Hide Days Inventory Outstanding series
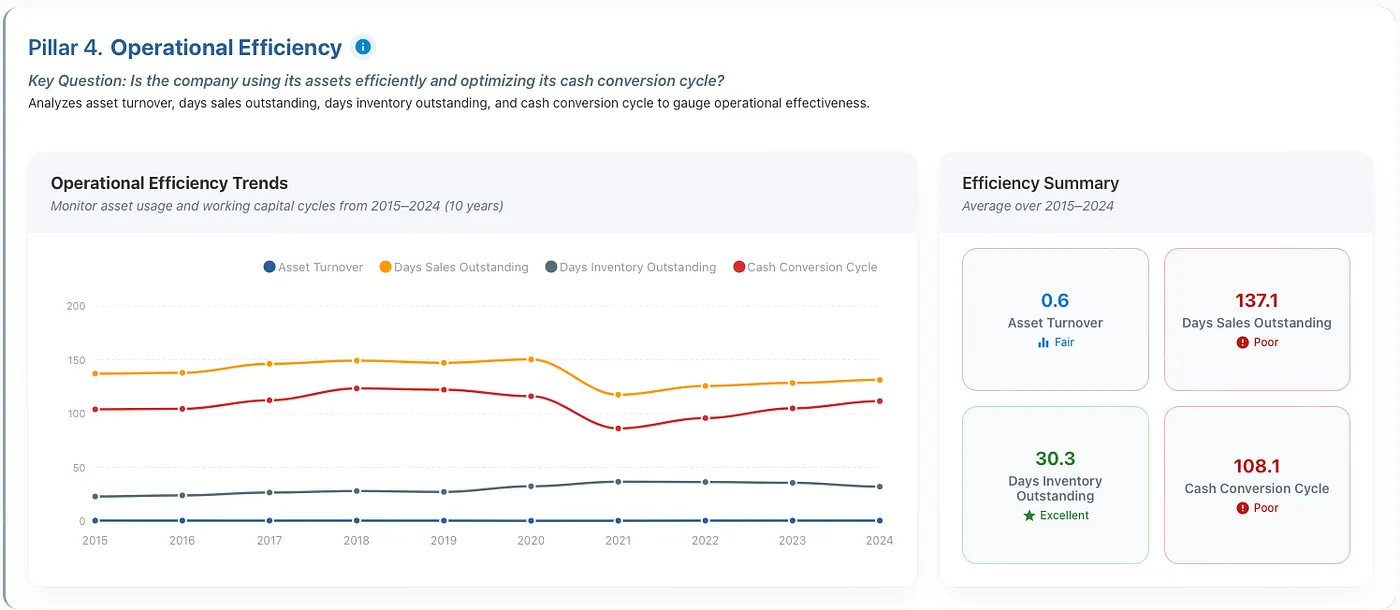The image size is (1400, 610). pyautogui.click(x=630, y=267)
